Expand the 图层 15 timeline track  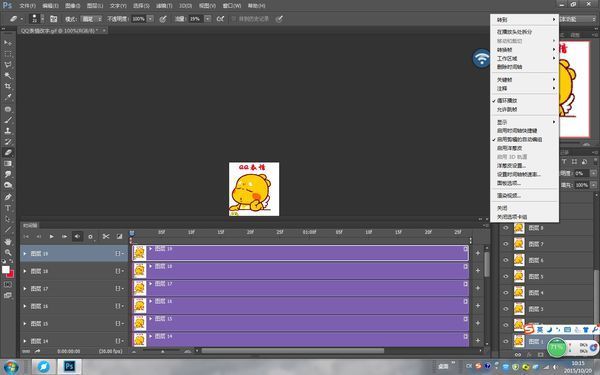click(x=25, y=323)
